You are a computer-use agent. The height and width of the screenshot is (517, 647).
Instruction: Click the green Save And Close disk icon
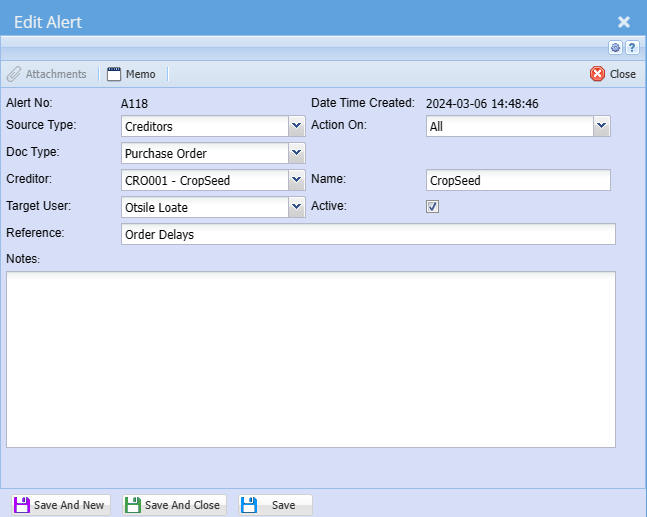pos(133,505)
